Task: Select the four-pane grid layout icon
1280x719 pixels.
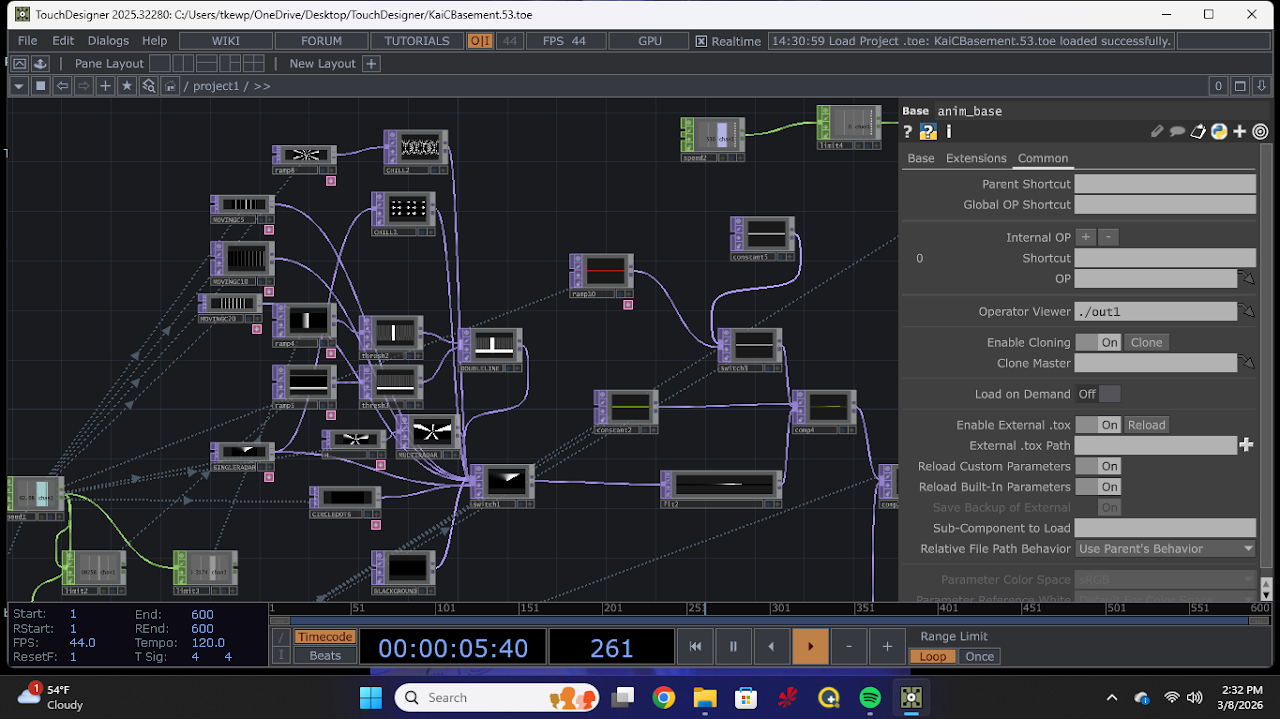Action: (254, 63)
